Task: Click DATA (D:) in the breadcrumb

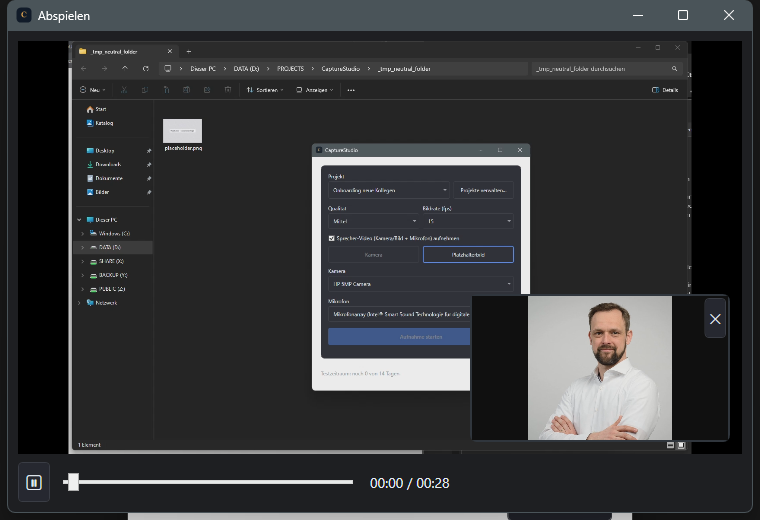Action: 246,69
